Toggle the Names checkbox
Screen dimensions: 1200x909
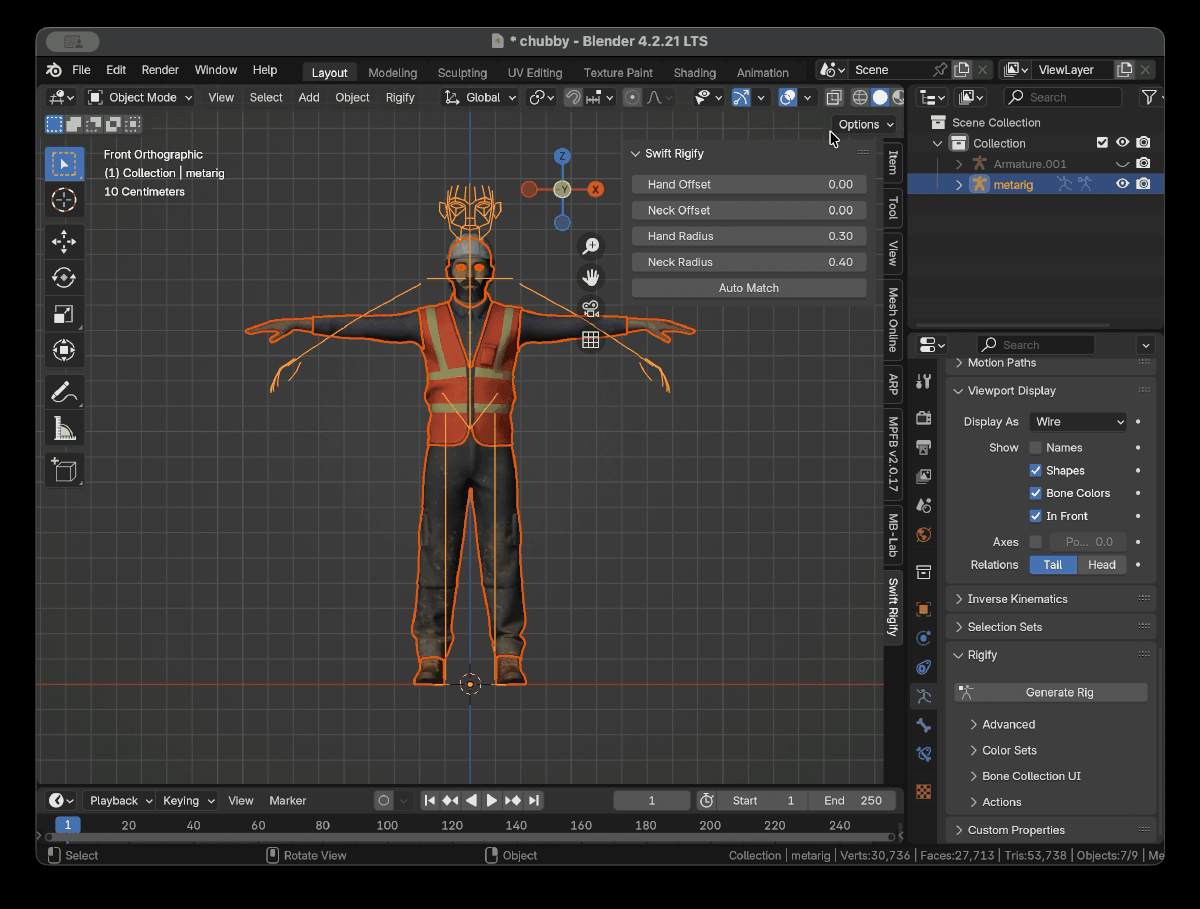(1035, 448)
